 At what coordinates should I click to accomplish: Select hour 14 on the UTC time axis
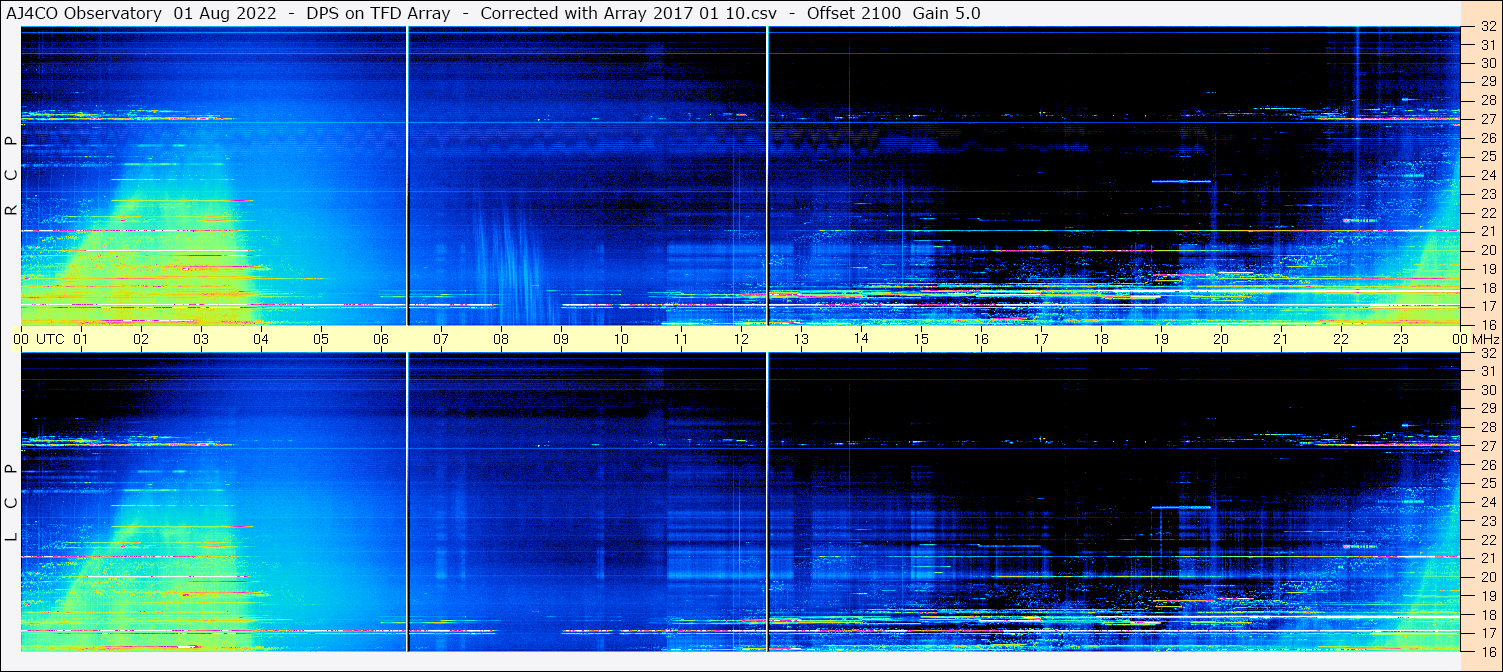[861, 339]
